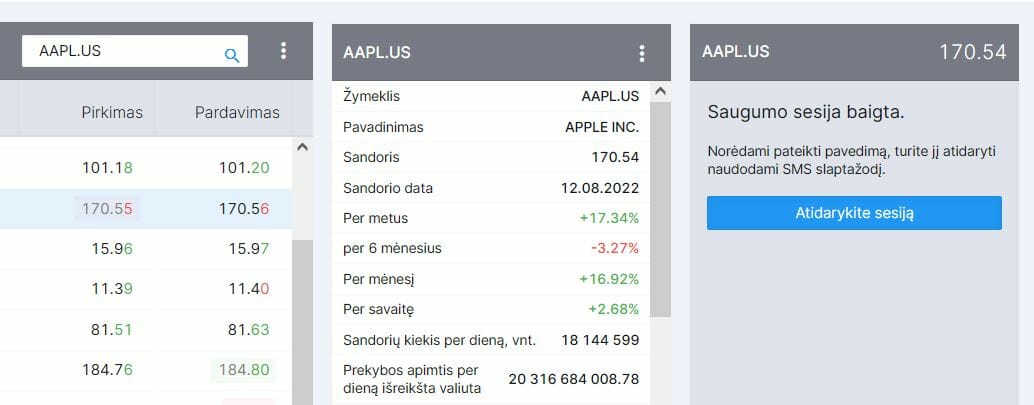The height and width of the screenshot is (405, 1034).
Task: Select the Pavadinimas row showing APPLE INC.
Action: (x=491, y=127)
